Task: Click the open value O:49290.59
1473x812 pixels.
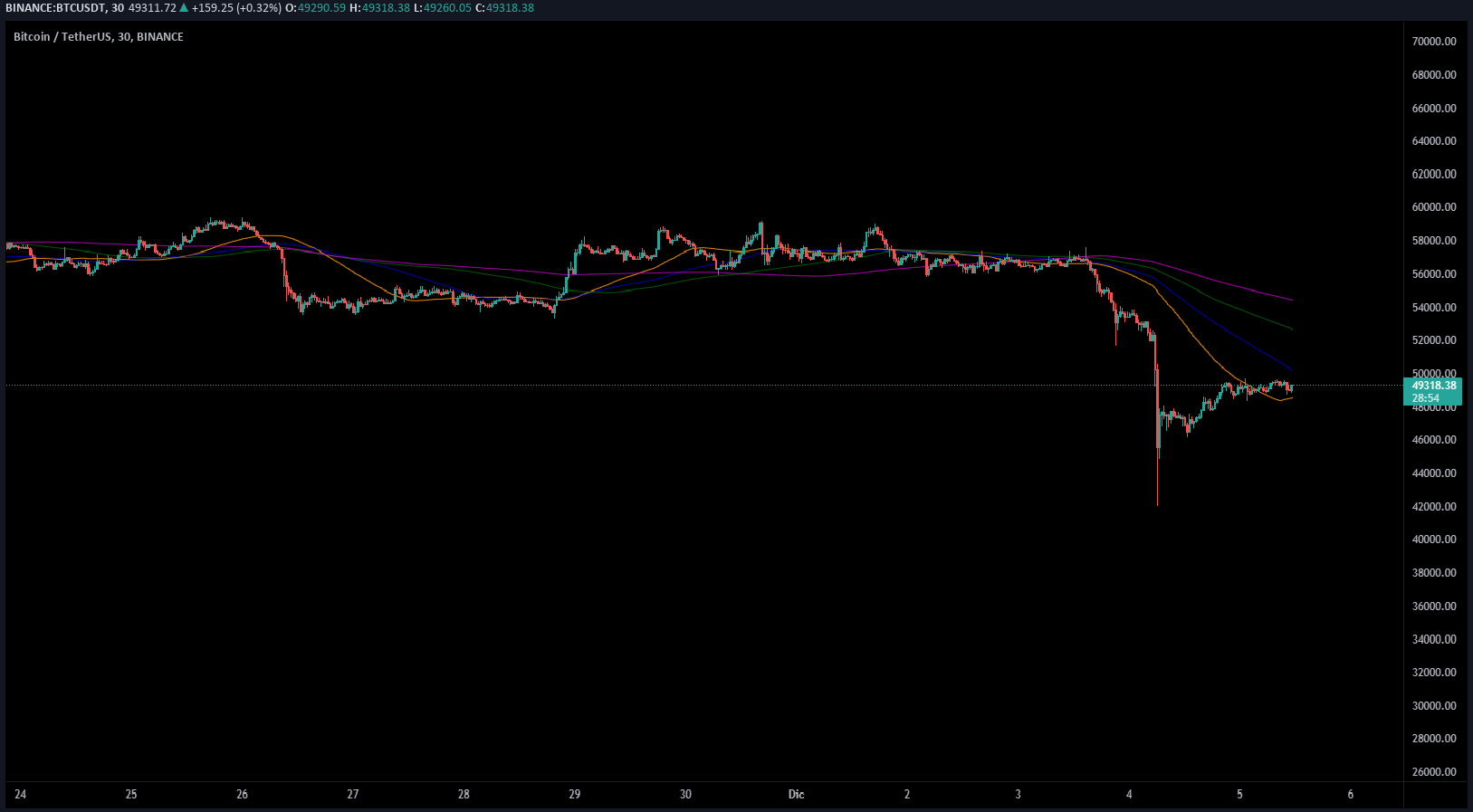Action: click(315, 8)
